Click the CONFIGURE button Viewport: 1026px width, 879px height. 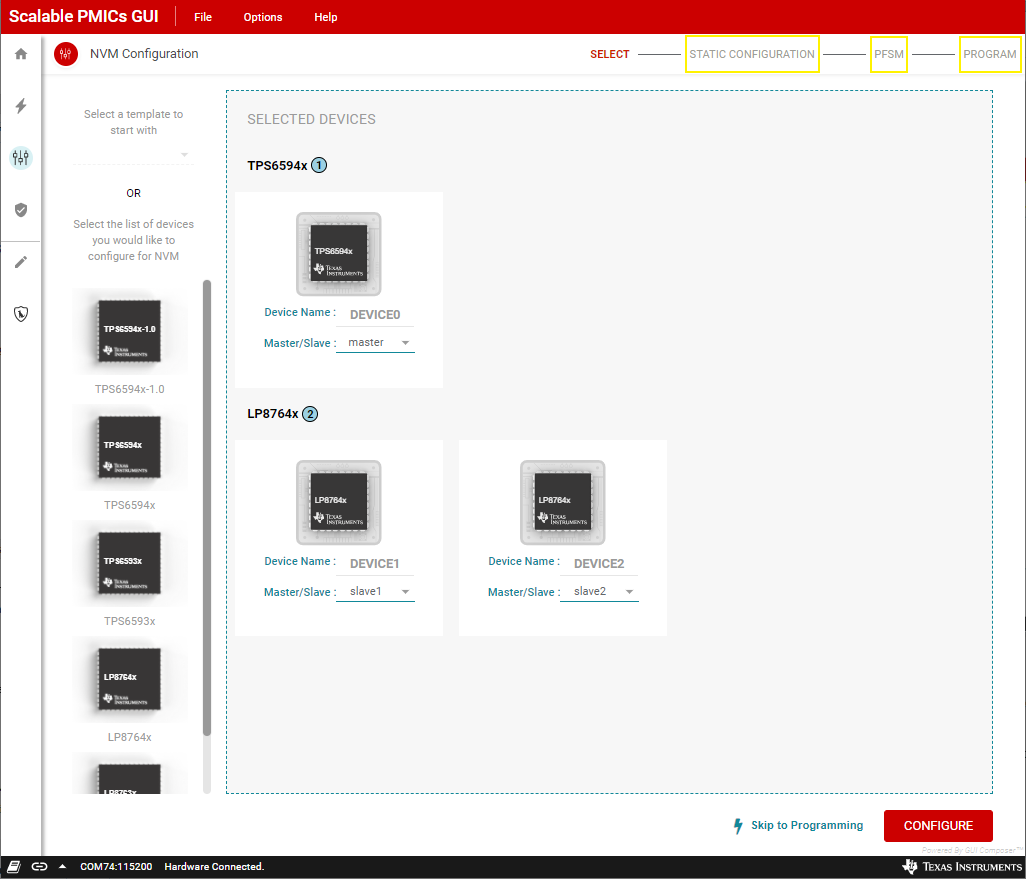click(938, 825)
